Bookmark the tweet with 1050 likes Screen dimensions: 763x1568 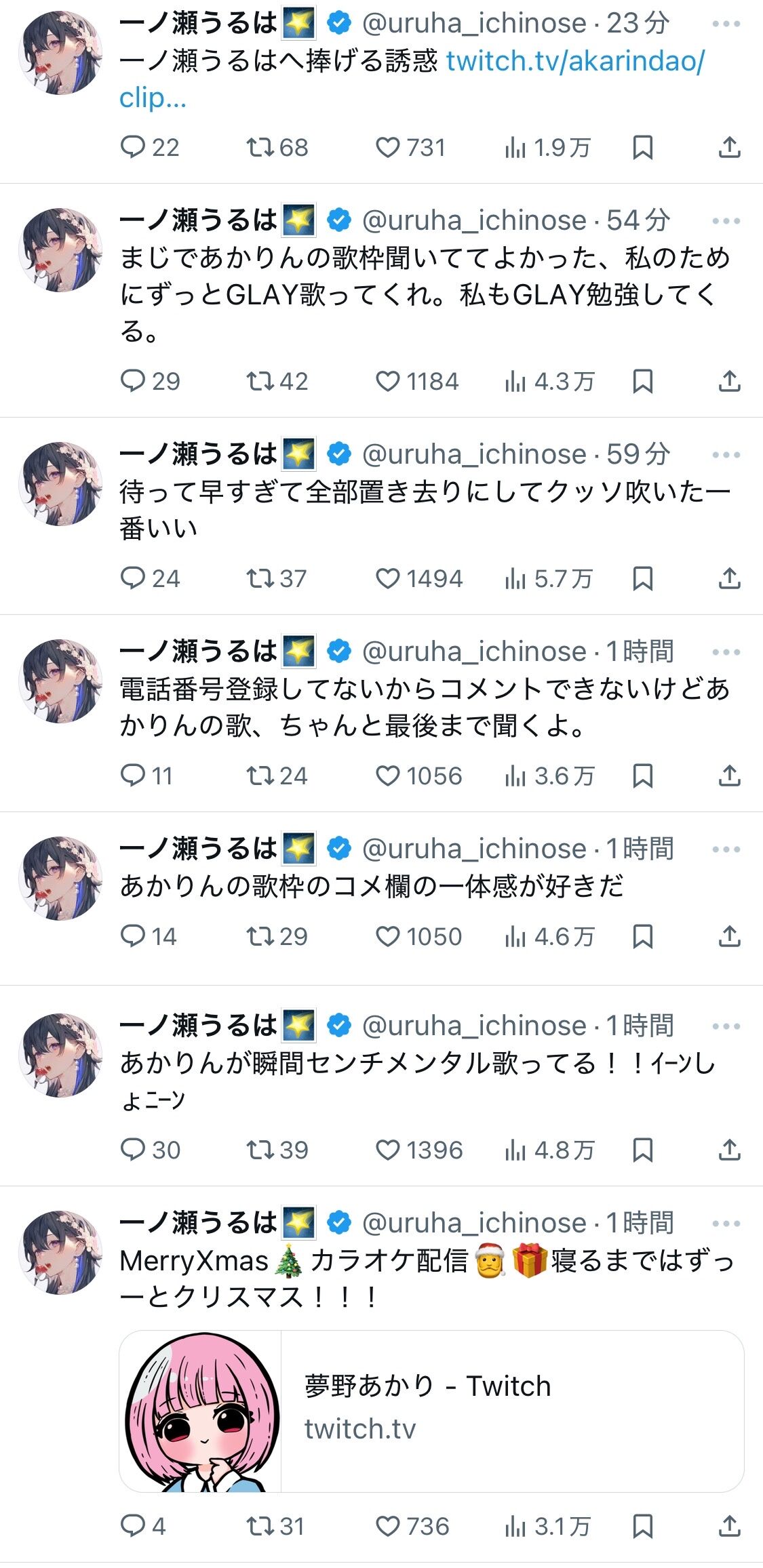pos(642,936)
